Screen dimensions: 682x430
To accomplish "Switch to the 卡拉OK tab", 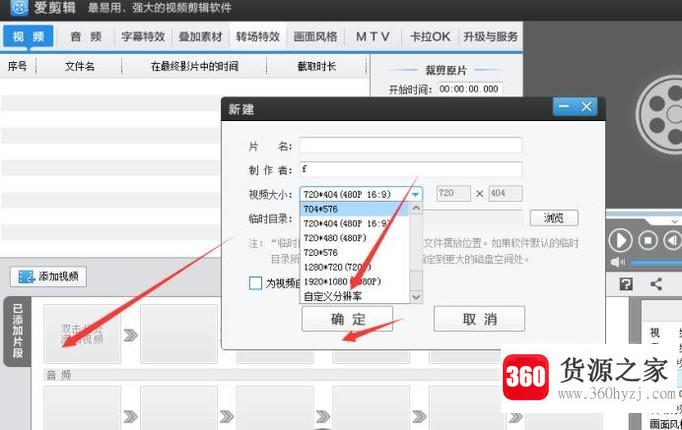I will point(430,37).
